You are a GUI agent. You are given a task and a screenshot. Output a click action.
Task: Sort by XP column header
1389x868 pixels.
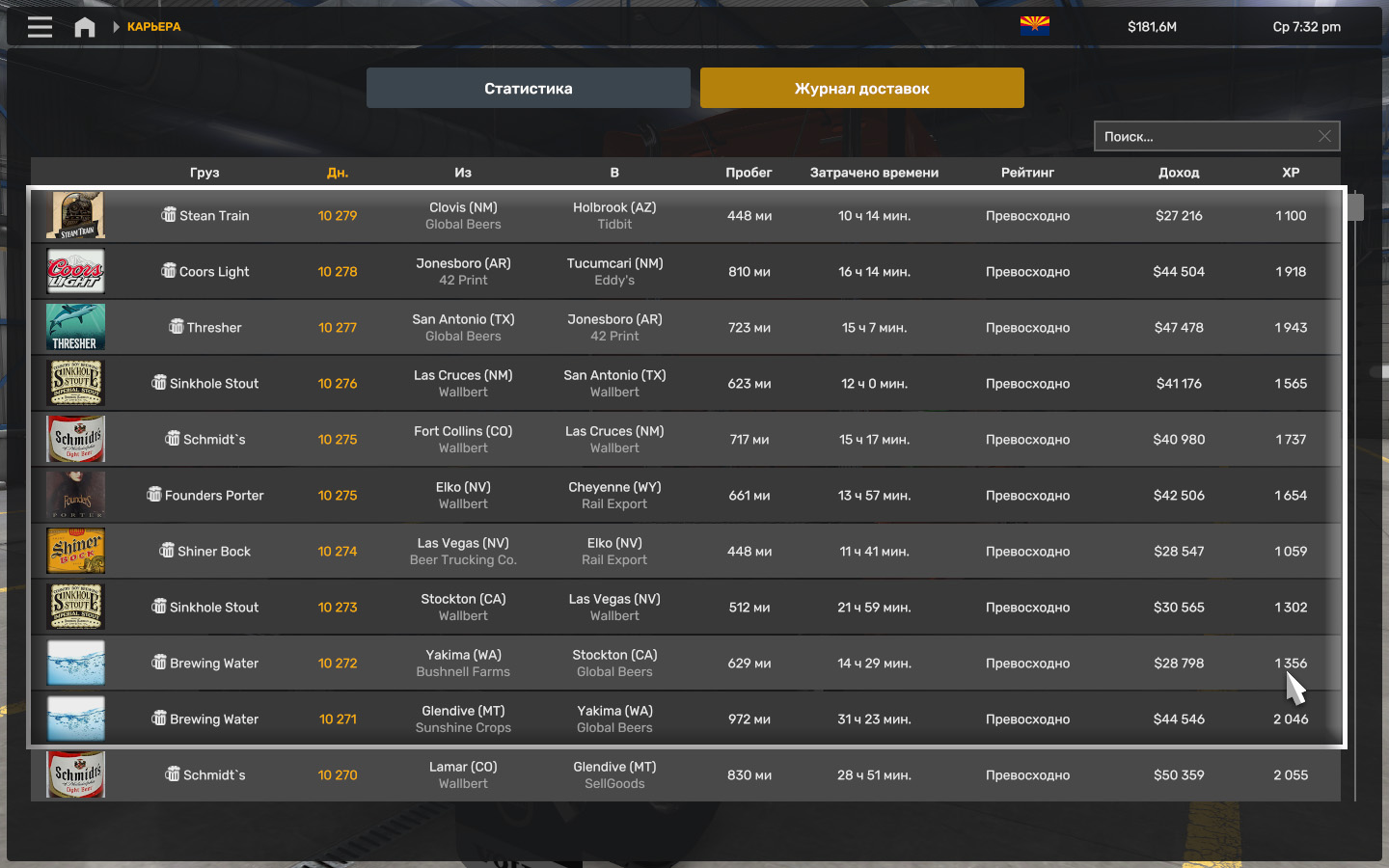(x=1291, y=173)
